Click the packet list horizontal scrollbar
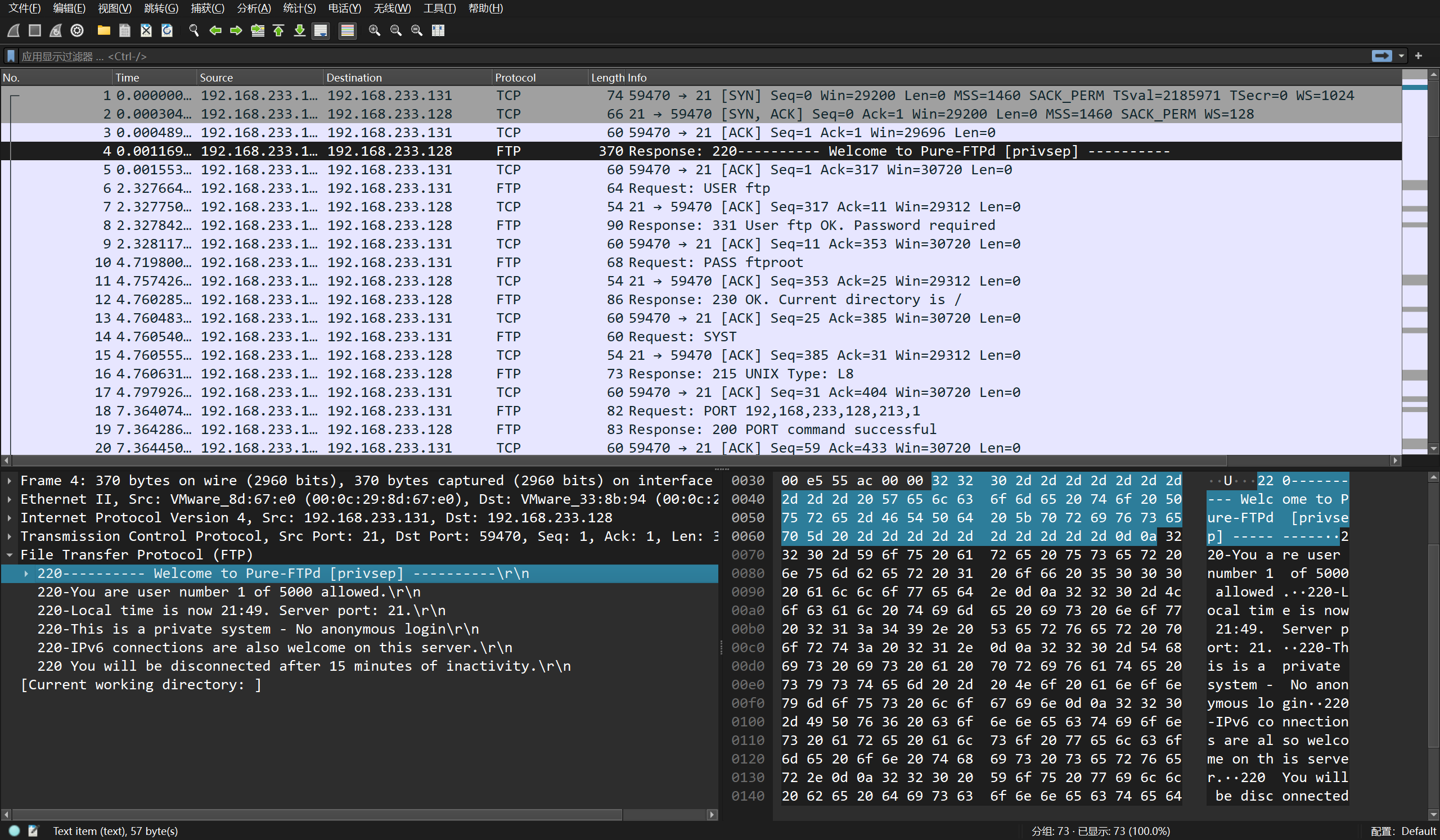This screenshot has height=840, width=1440. [619, 460]
